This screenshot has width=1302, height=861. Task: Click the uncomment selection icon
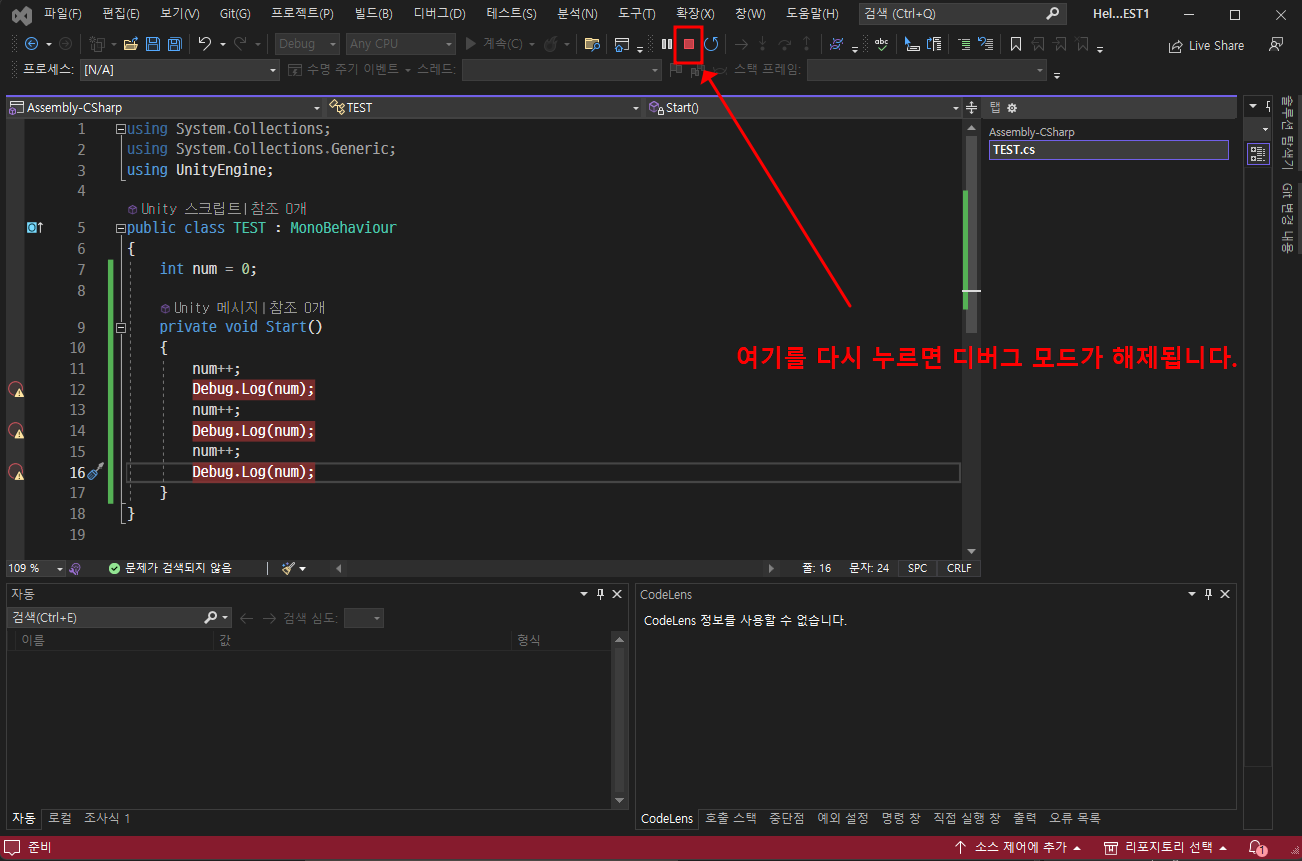(986, 44)
